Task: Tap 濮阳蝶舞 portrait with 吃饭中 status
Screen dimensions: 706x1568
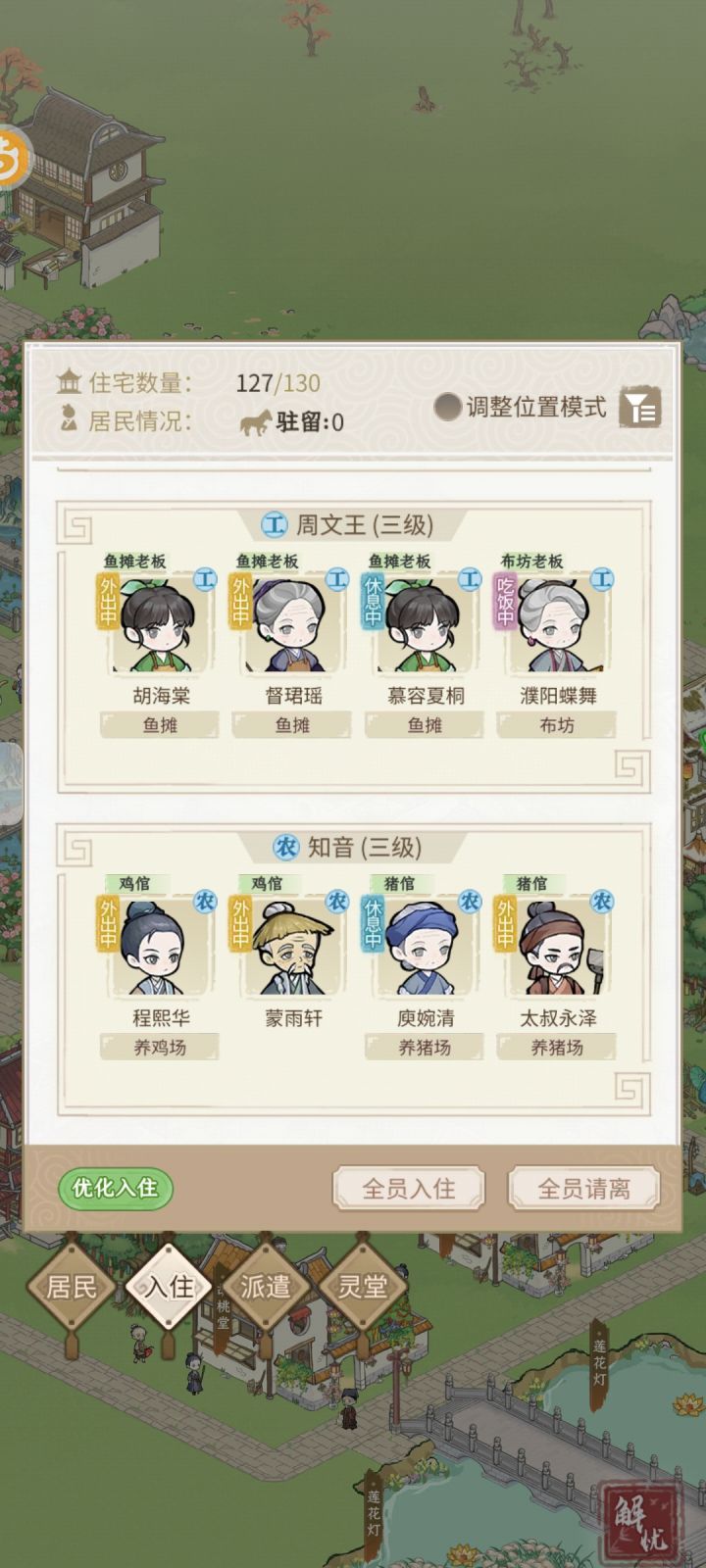Action: [x=558, y=621]
